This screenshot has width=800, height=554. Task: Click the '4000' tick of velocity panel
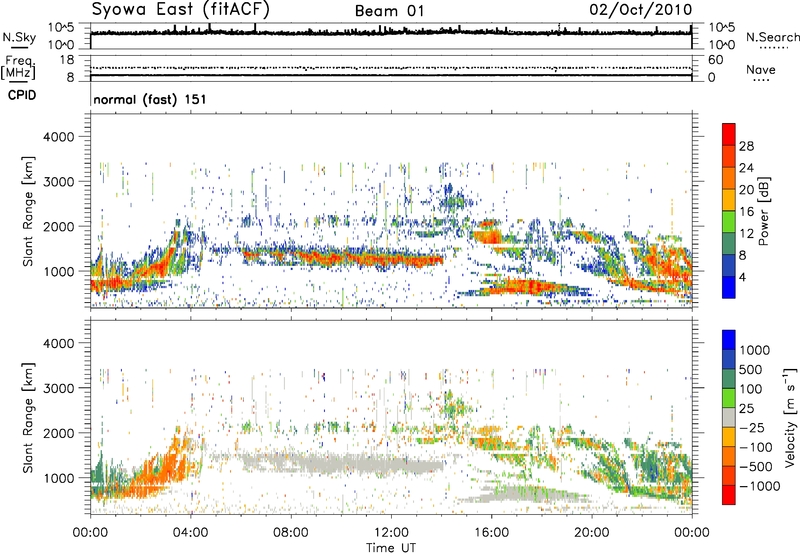click(58, 343)
